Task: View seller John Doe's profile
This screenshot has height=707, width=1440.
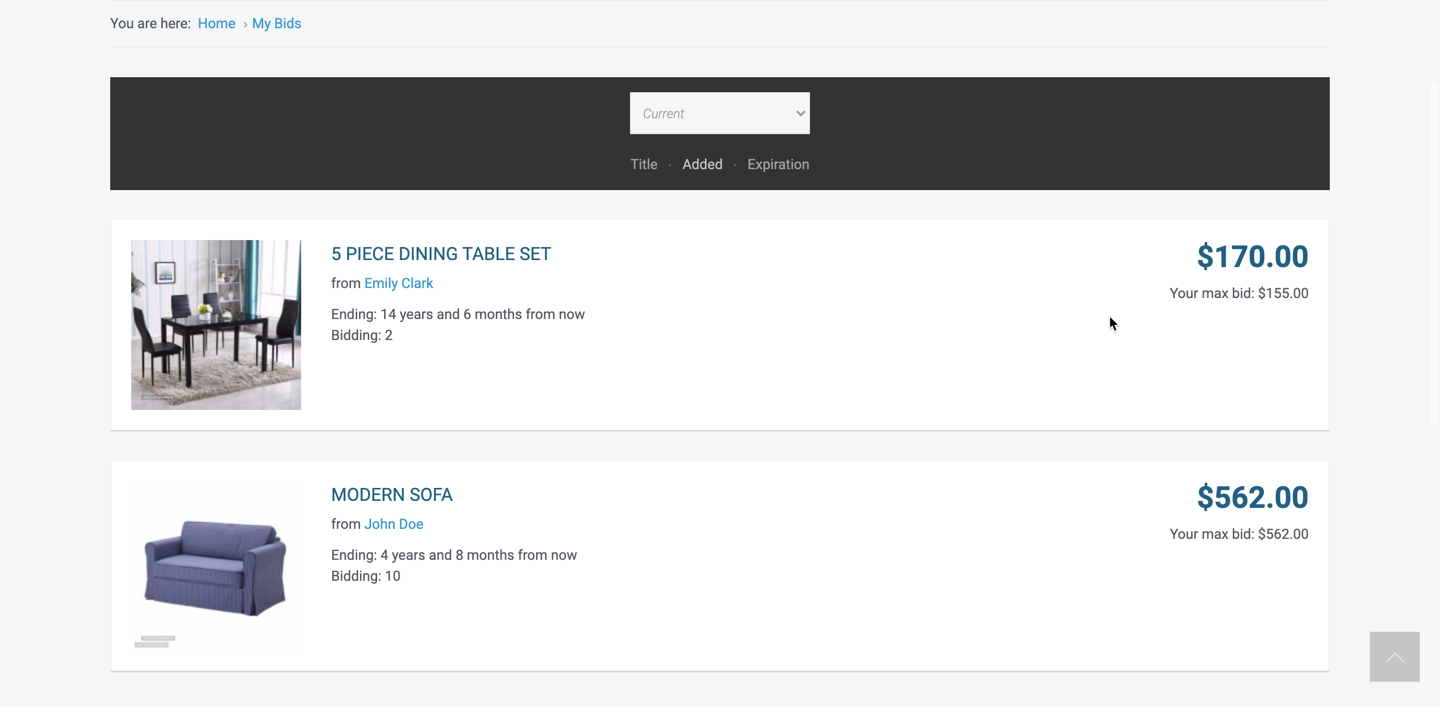Action: click(x=394, y=524)
